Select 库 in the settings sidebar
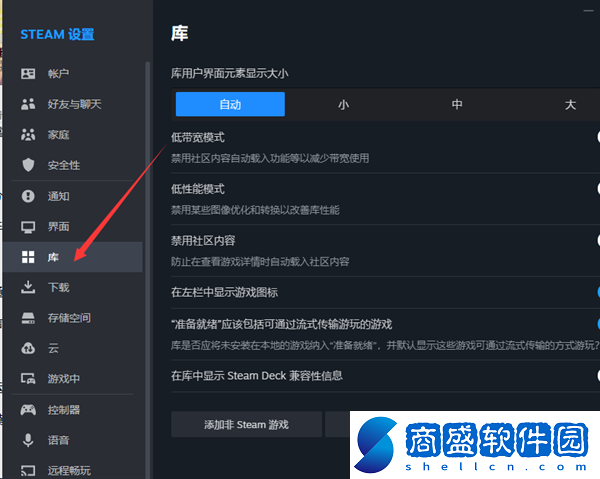The height and width of the screenshot is (479, 600). coord(73,257)
